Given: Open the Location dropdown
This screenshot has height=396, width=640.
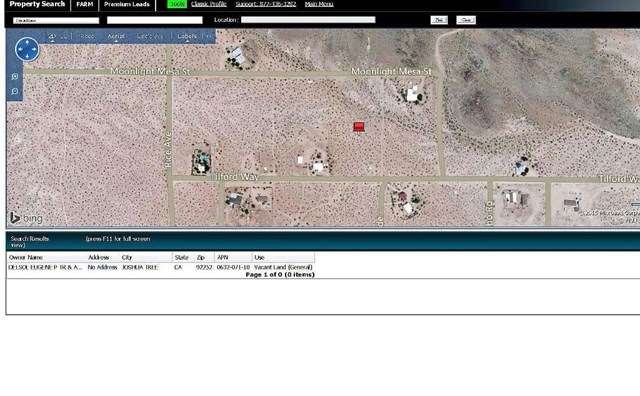Looking at the screenshot, I should 308,20.
